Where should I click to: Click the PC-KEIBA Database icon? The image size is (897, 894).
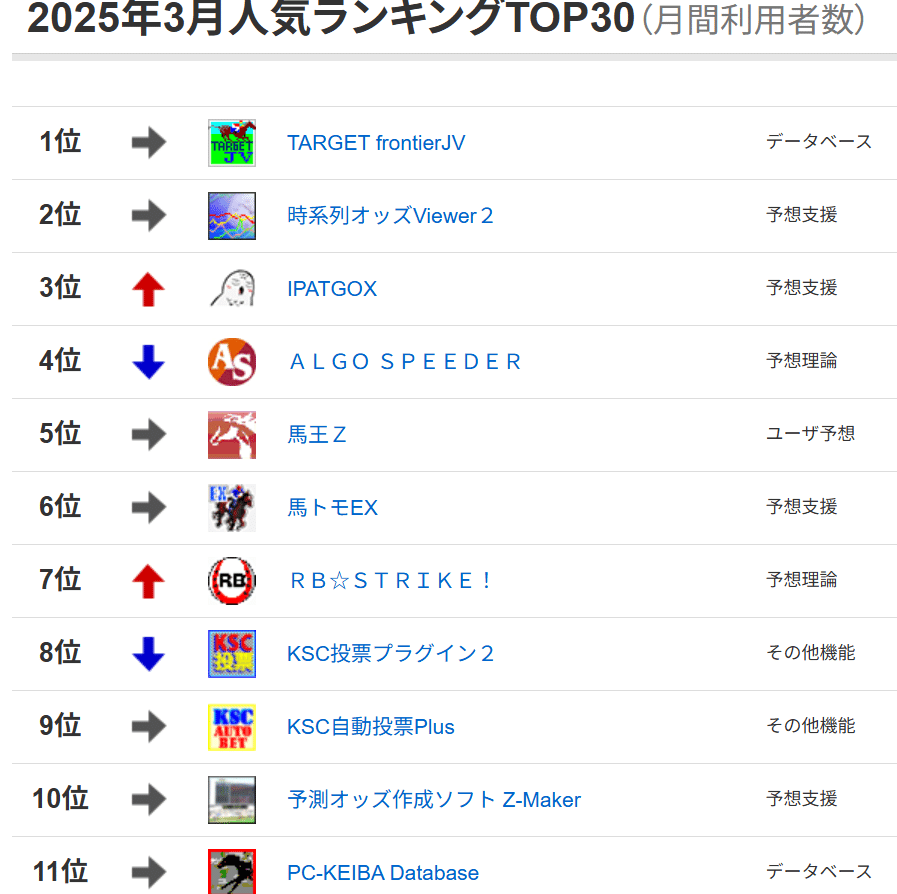coord(231,872)
